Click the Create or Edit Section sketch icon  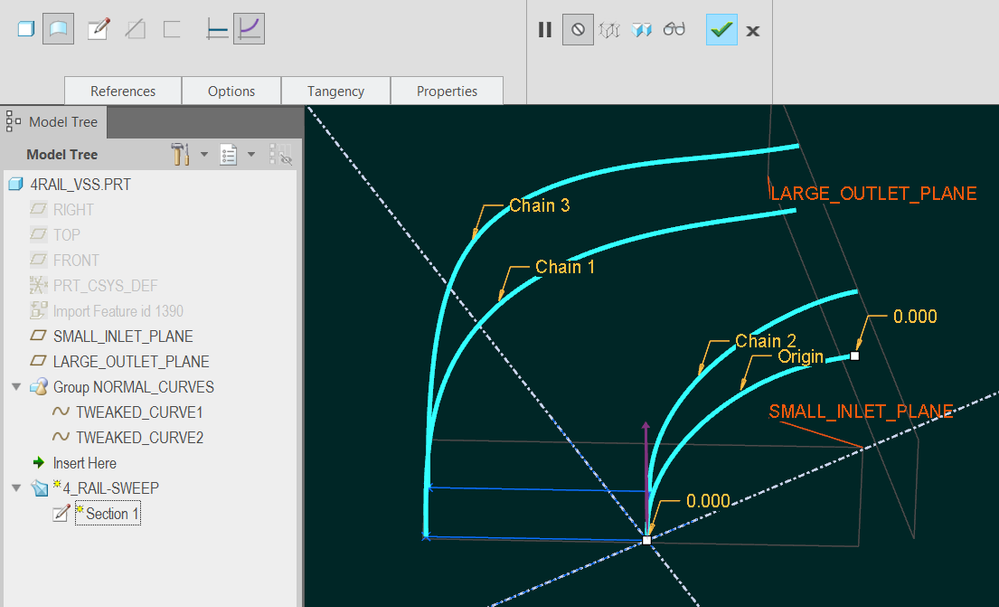[x=98, y=29]
